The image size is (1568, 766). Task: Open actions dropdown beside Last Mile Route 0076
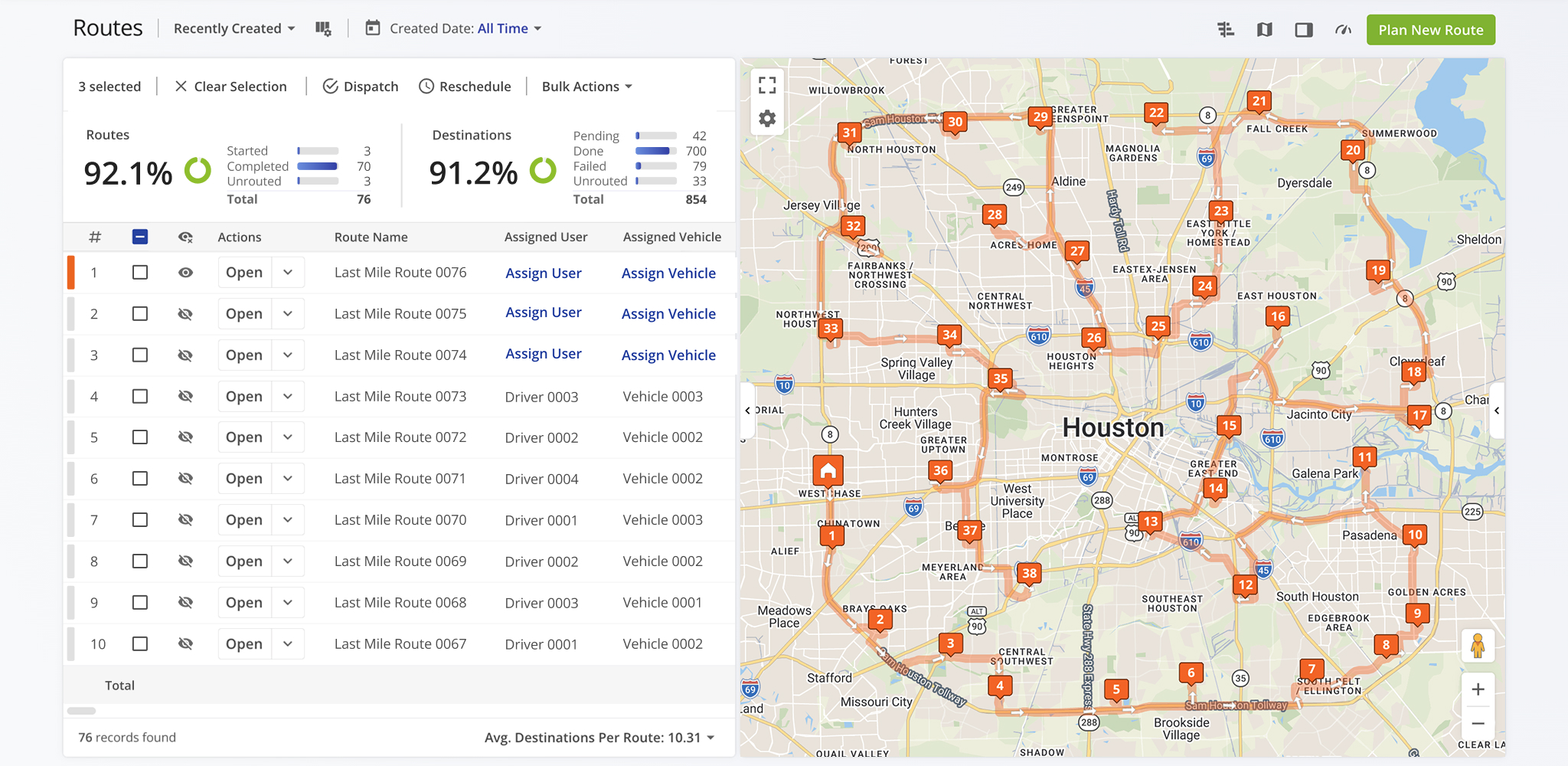coord(288,272)
